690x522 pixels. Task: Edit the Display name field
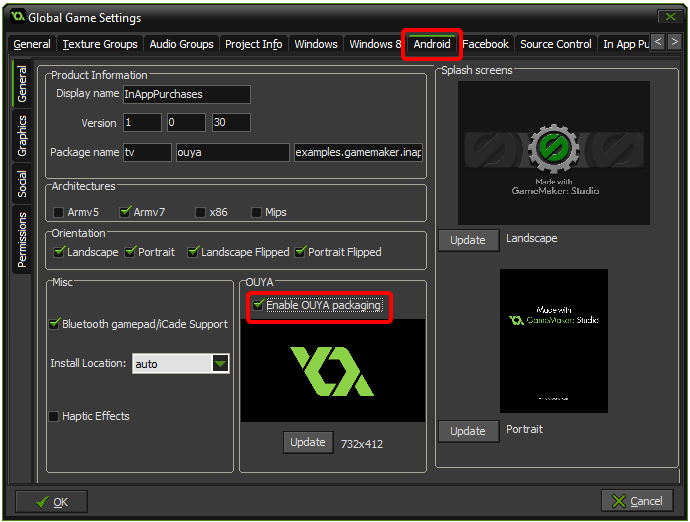click(x=187, y=94)
